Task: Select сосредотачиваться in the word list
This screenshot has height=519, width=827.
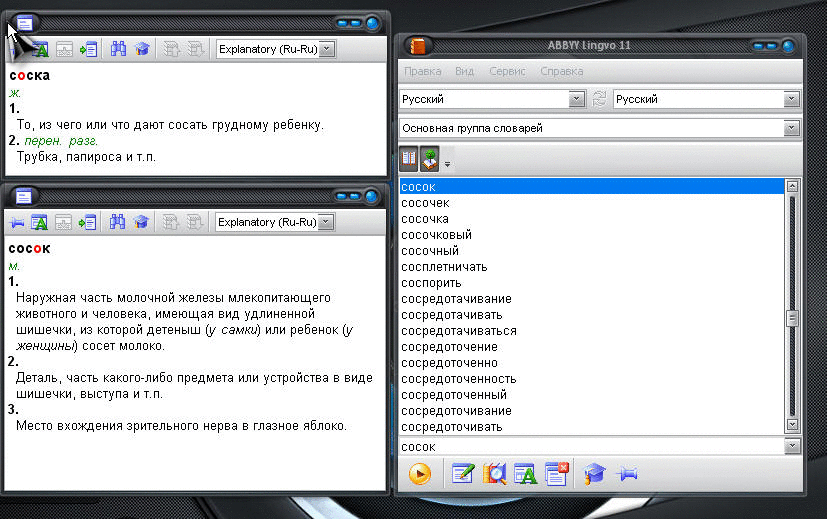Action: point(592,331)
